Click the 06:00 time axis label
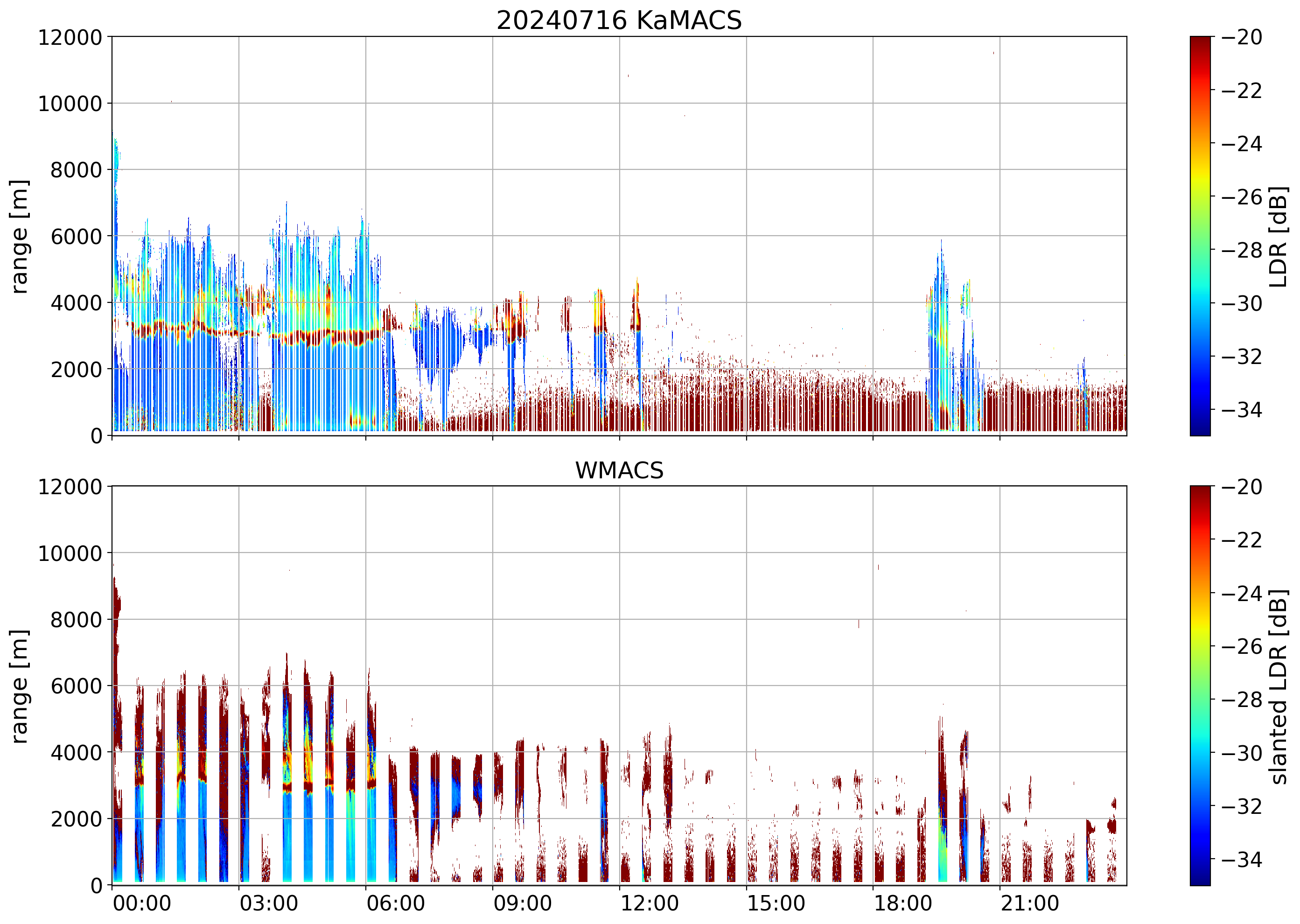1300x924 pixels. point(395,903)
